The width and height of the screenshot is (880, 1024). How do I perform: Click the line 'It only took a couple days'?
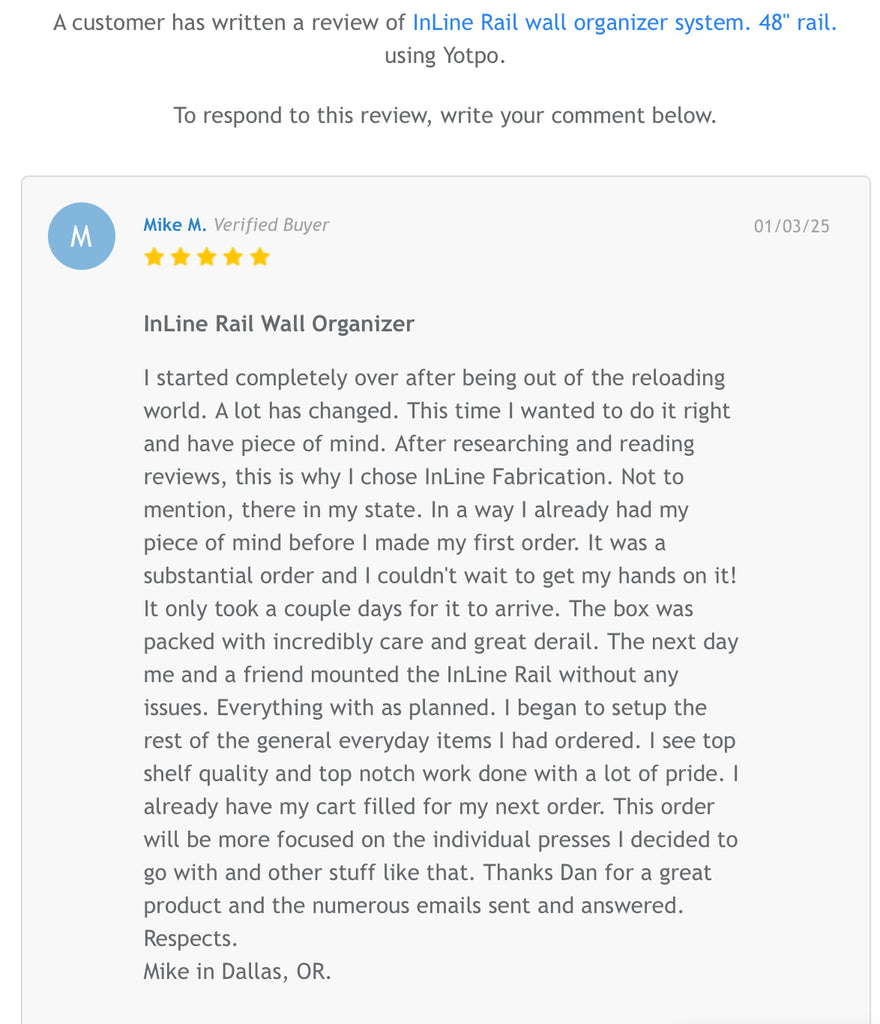tap(418, 609)
